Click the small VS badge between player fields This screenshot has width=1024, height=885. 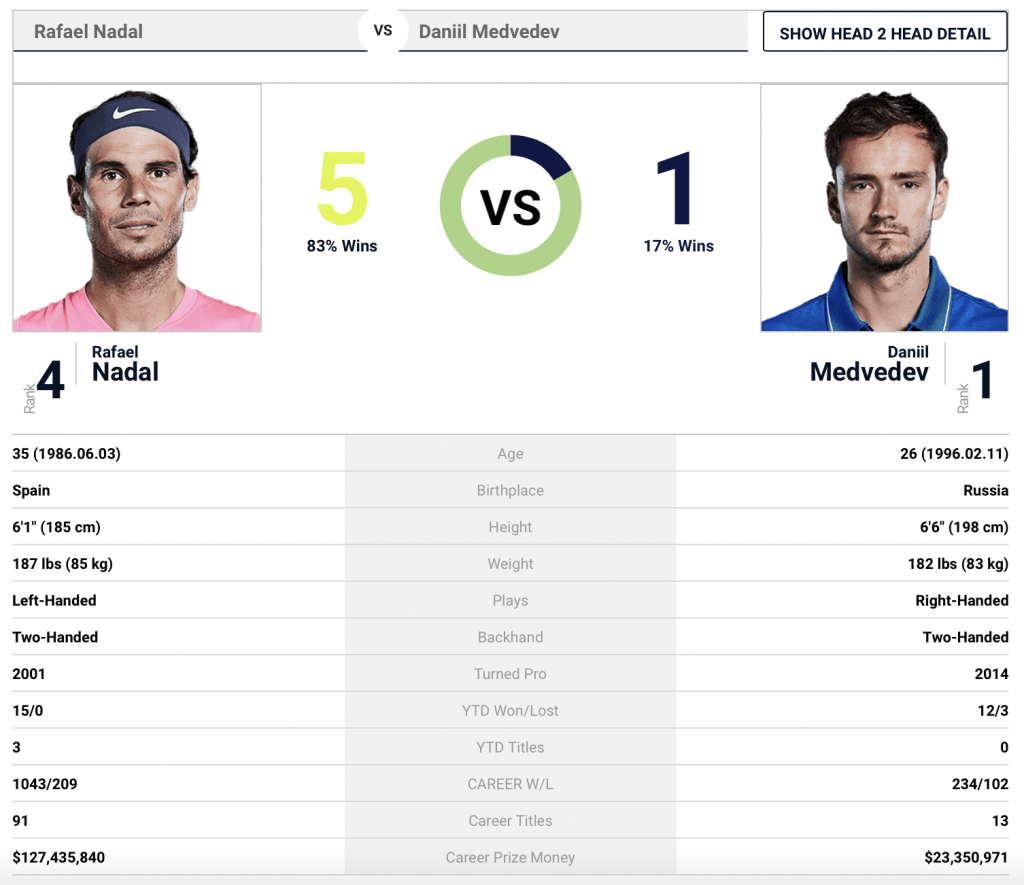click(x=383, y=31)
